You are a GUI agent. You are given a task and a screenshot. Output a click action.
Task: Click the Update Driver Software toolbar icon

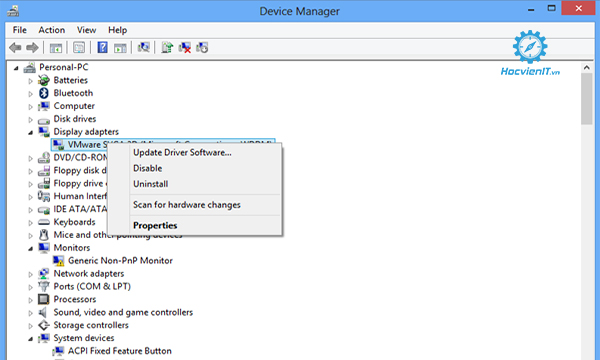[x=167, y=47]
